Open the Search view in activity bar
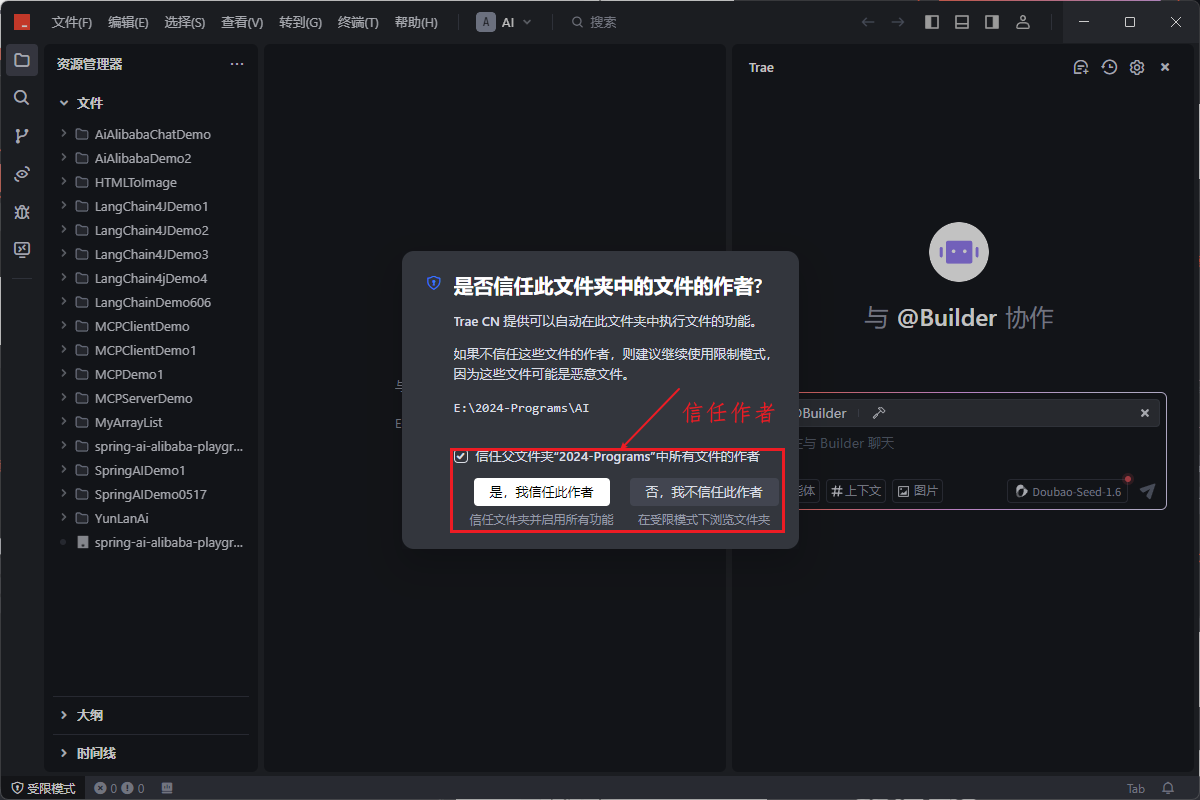The image size is (1200, 800). (22, 98)
